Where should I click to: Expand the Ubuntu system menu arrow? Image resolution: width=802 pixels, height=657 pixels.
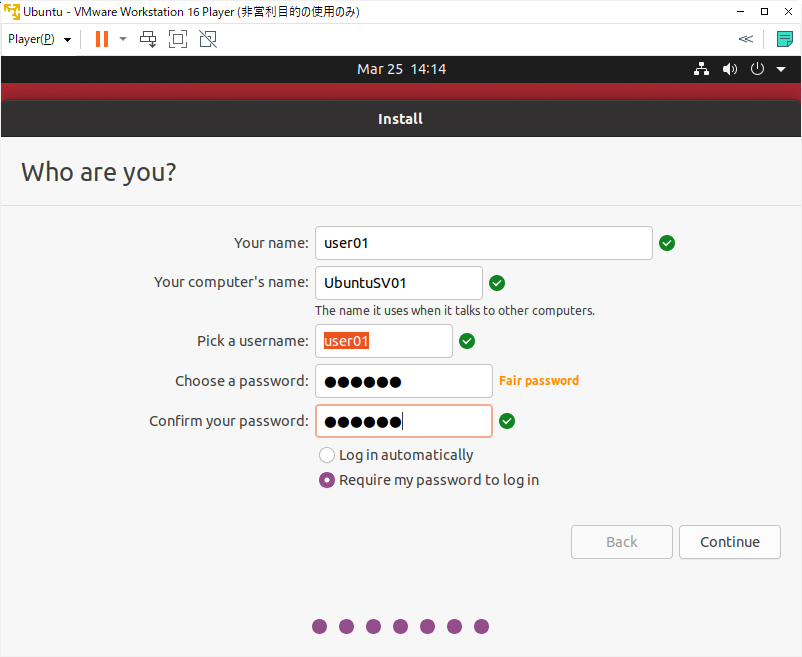[781, 69]
